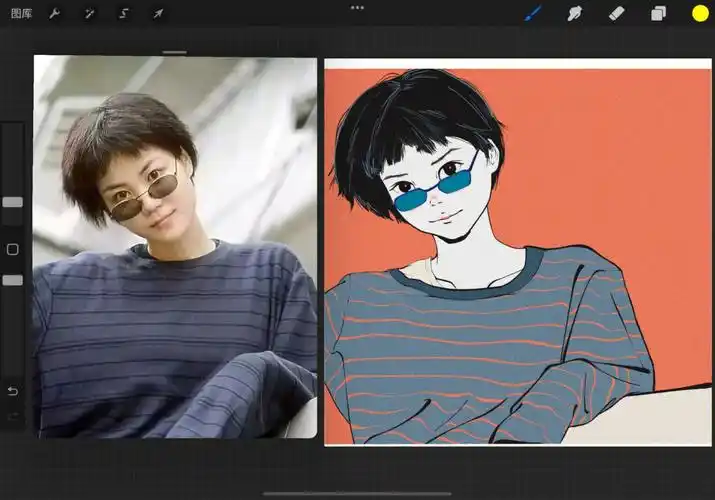Tap the three-dot multitasking menu

pos(357,7)
